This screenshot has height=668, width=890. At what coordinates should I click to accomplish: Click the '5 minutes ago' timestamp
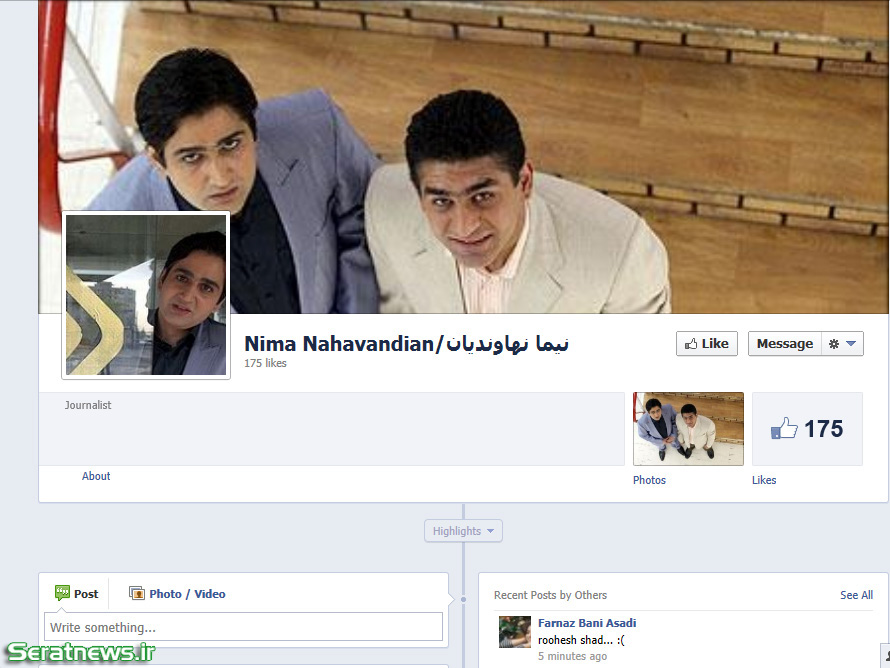click(572, 656)
